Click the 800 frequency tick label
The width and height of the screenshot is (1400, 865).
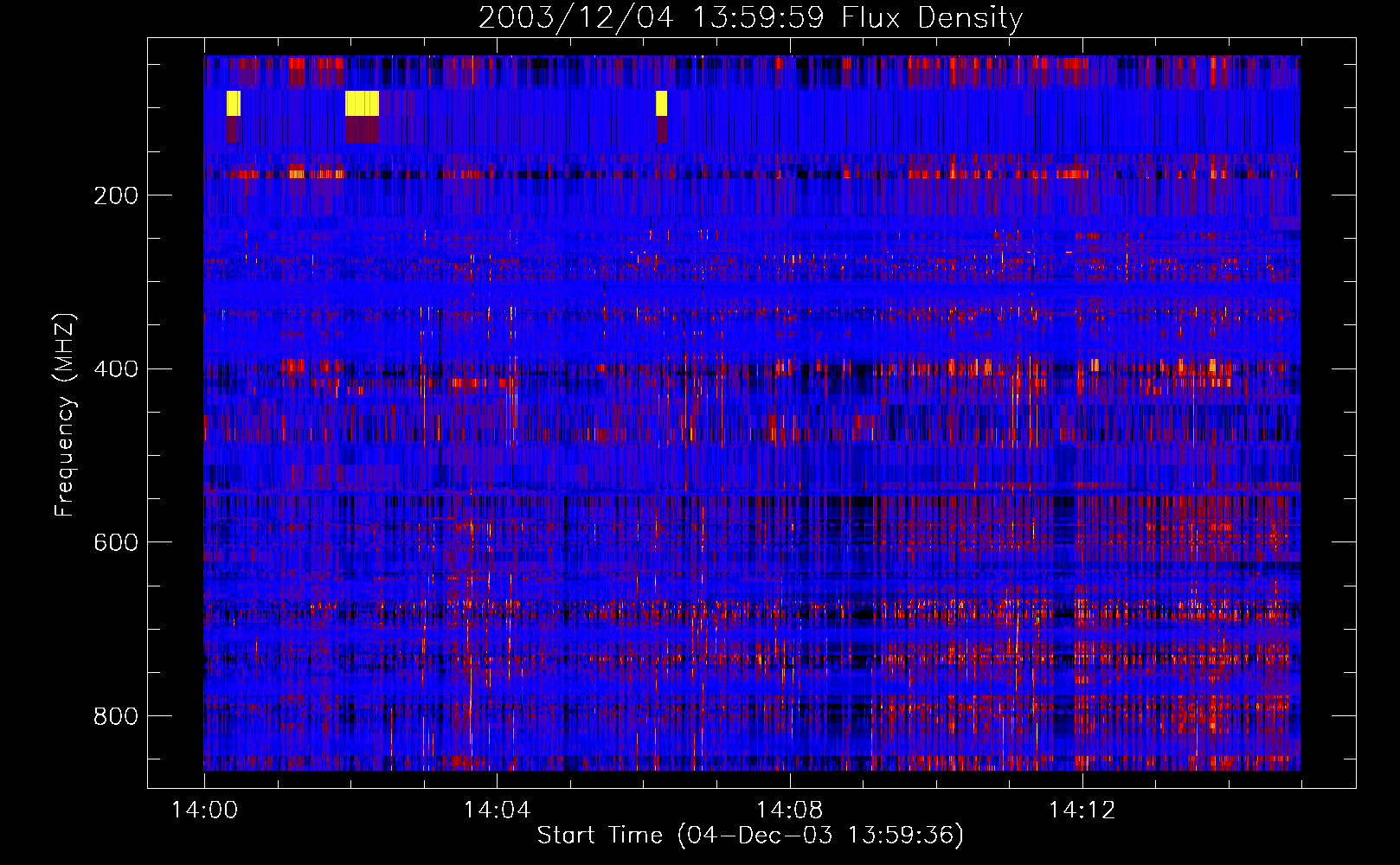tap(116, 716)
